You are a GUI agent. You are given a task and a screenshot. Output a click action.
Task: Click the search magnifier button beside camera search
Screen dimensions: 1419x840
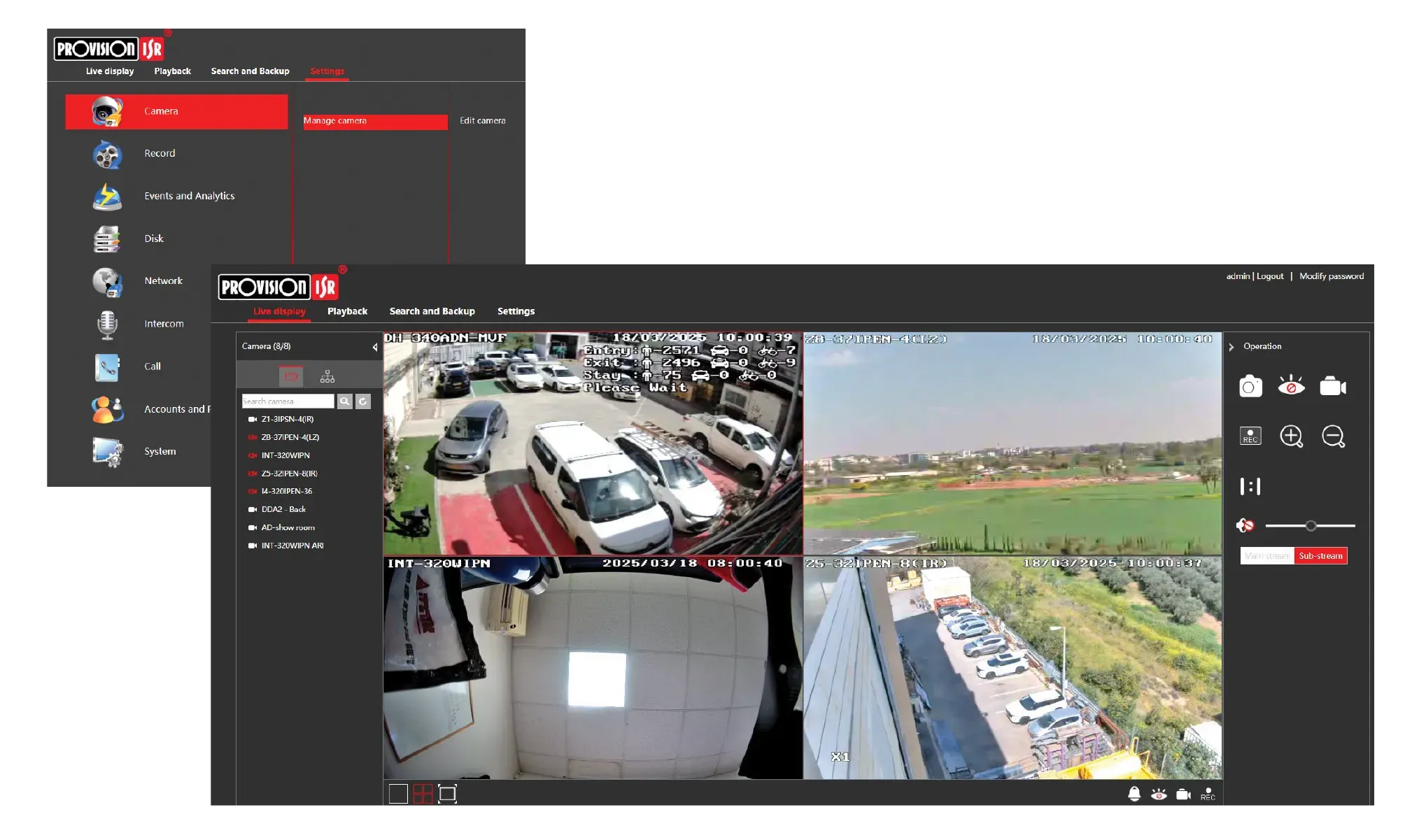(344, 401)
